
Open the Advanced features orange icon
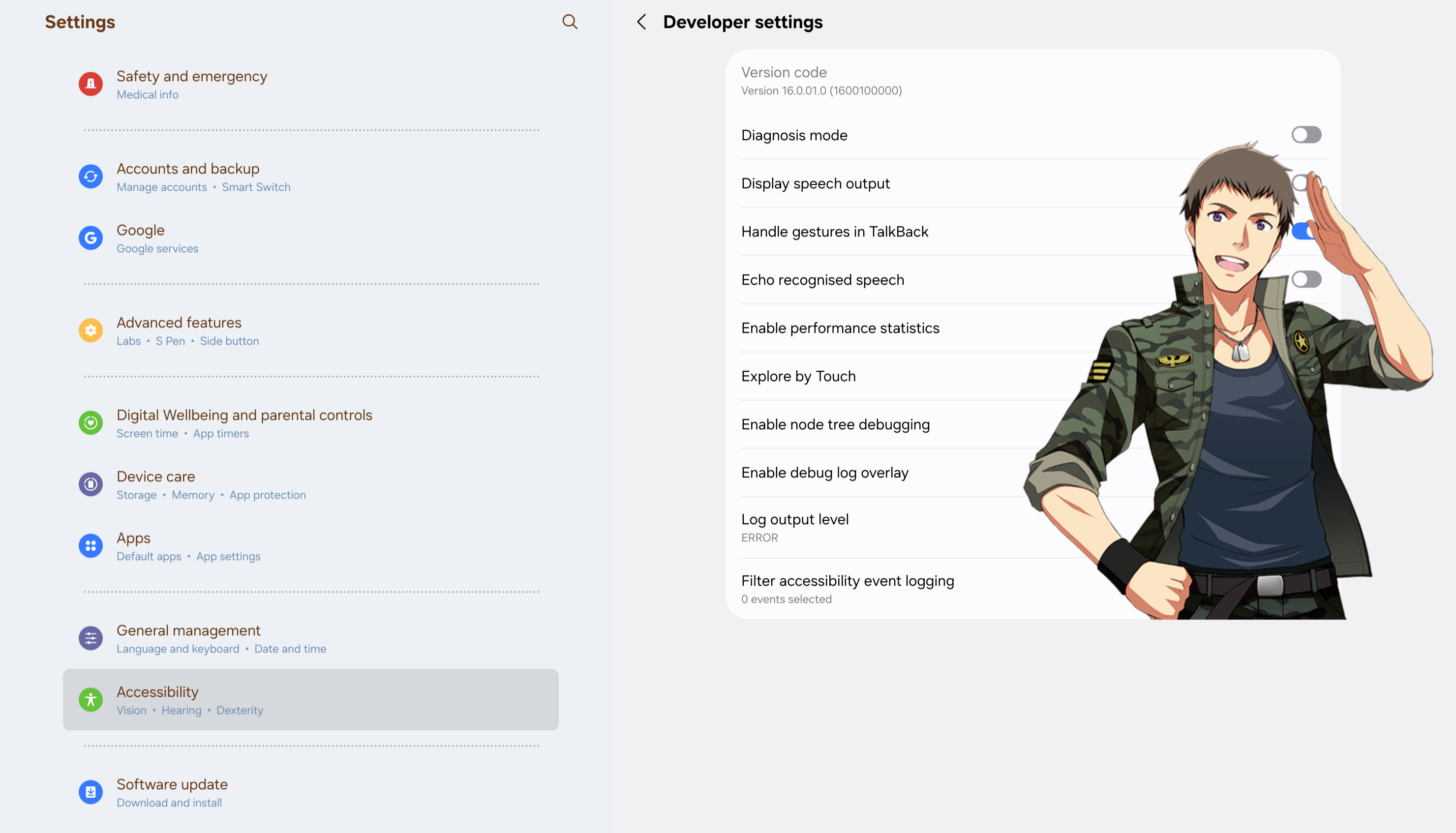tap(91, 330)
